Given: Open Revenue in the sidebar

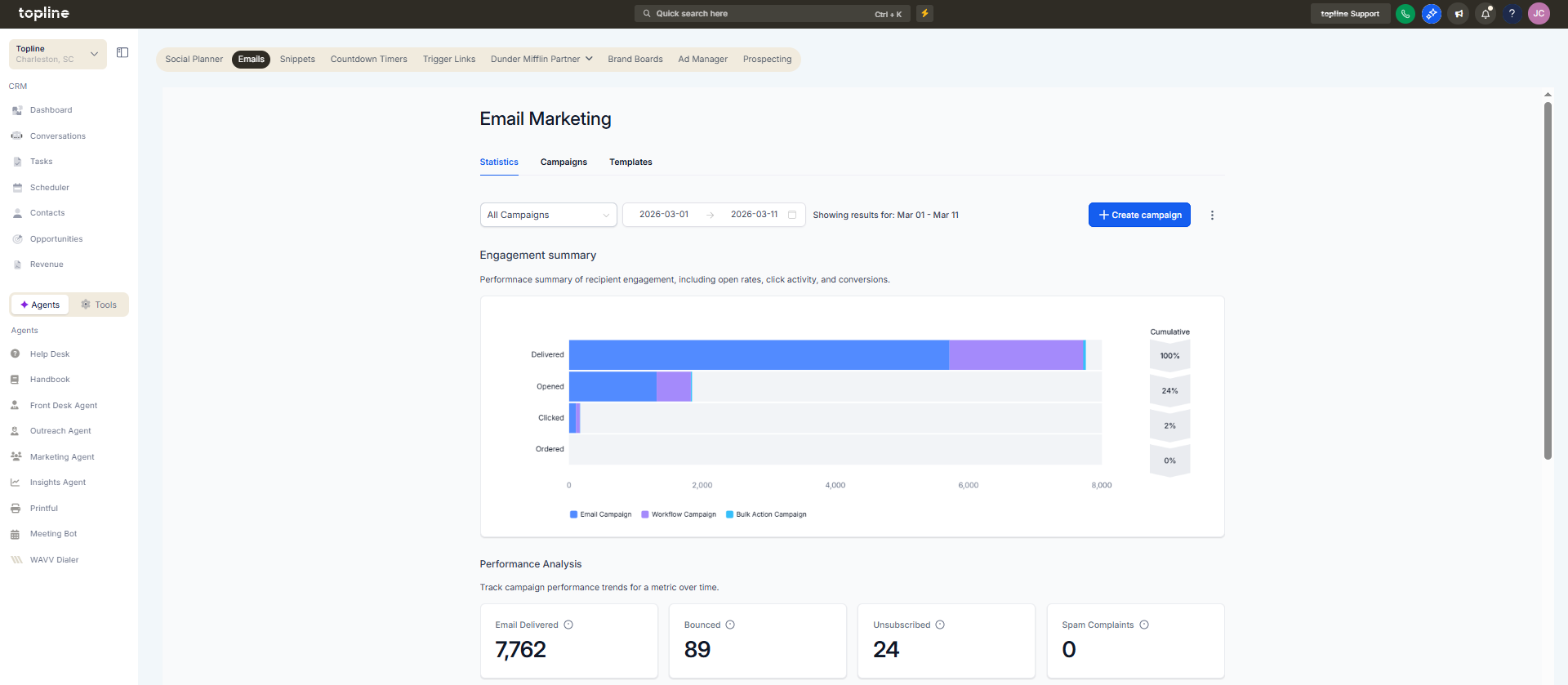Looking at the screenshot, I should 47,265.
